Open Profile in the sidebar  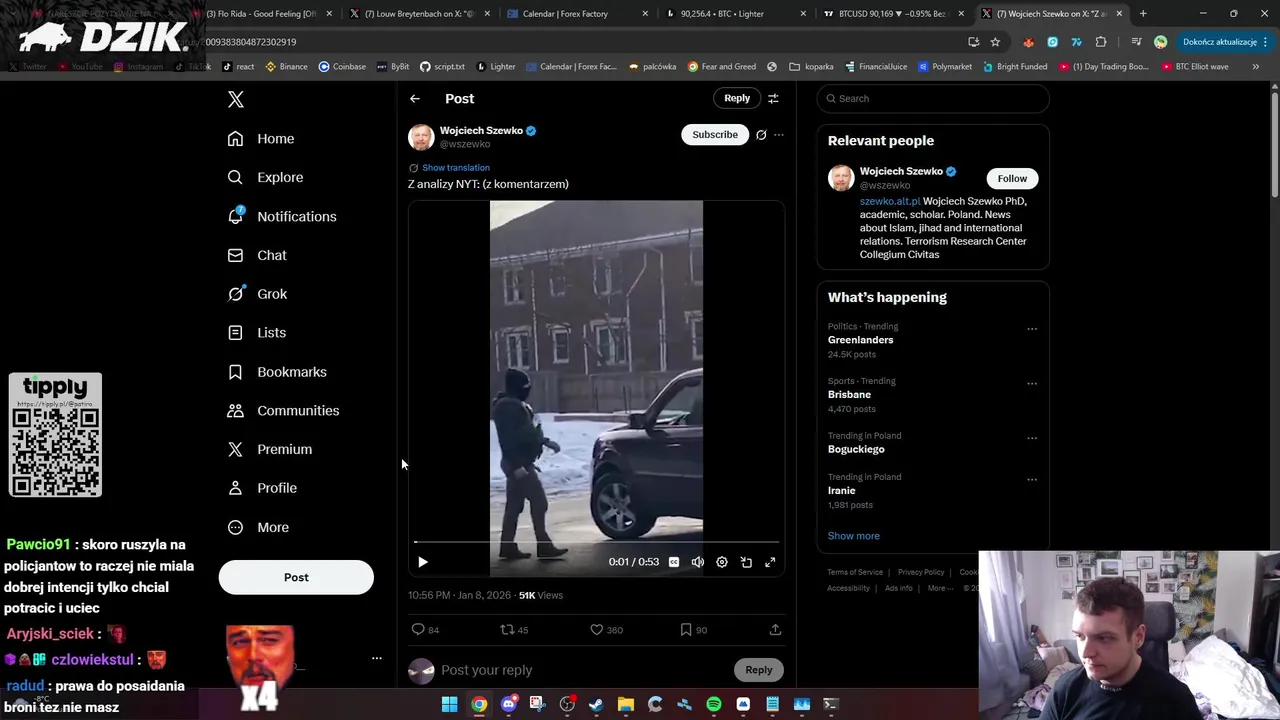[262, 488]
